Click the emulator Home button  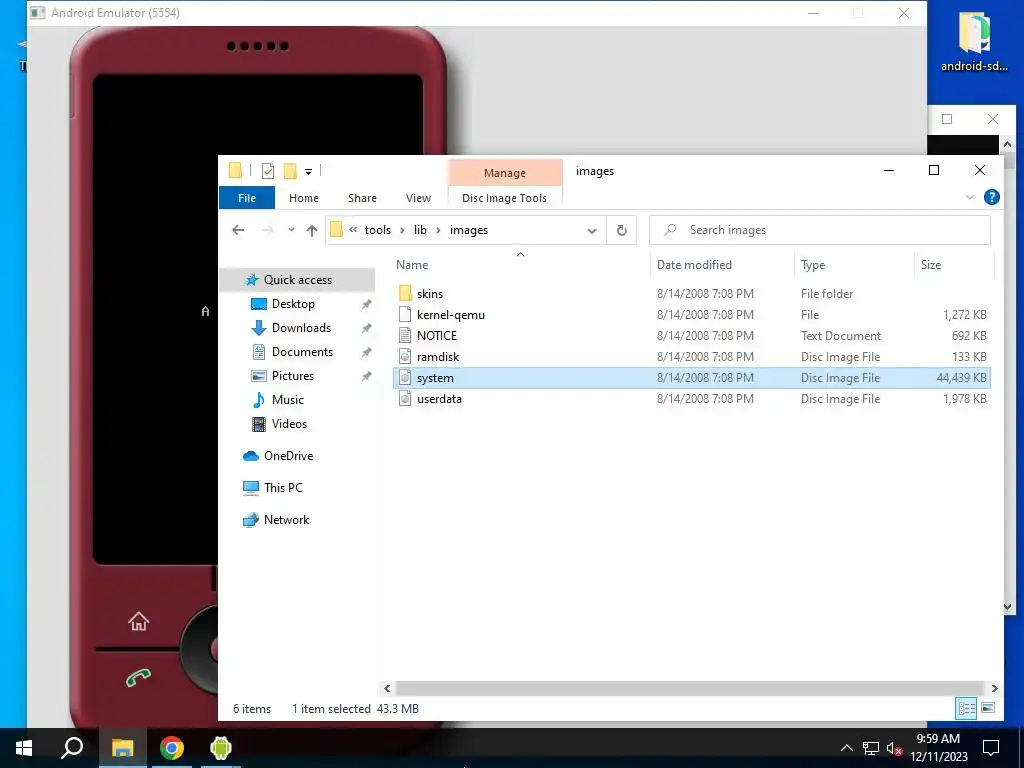tap(138, 621)
